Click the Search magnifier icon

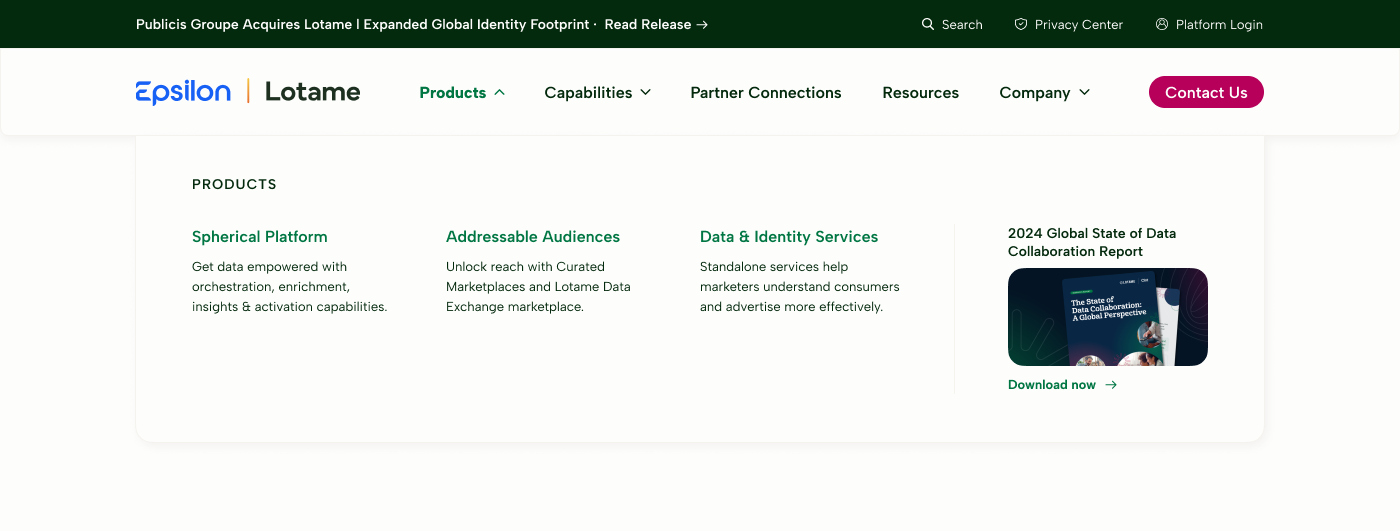point(928,24)
